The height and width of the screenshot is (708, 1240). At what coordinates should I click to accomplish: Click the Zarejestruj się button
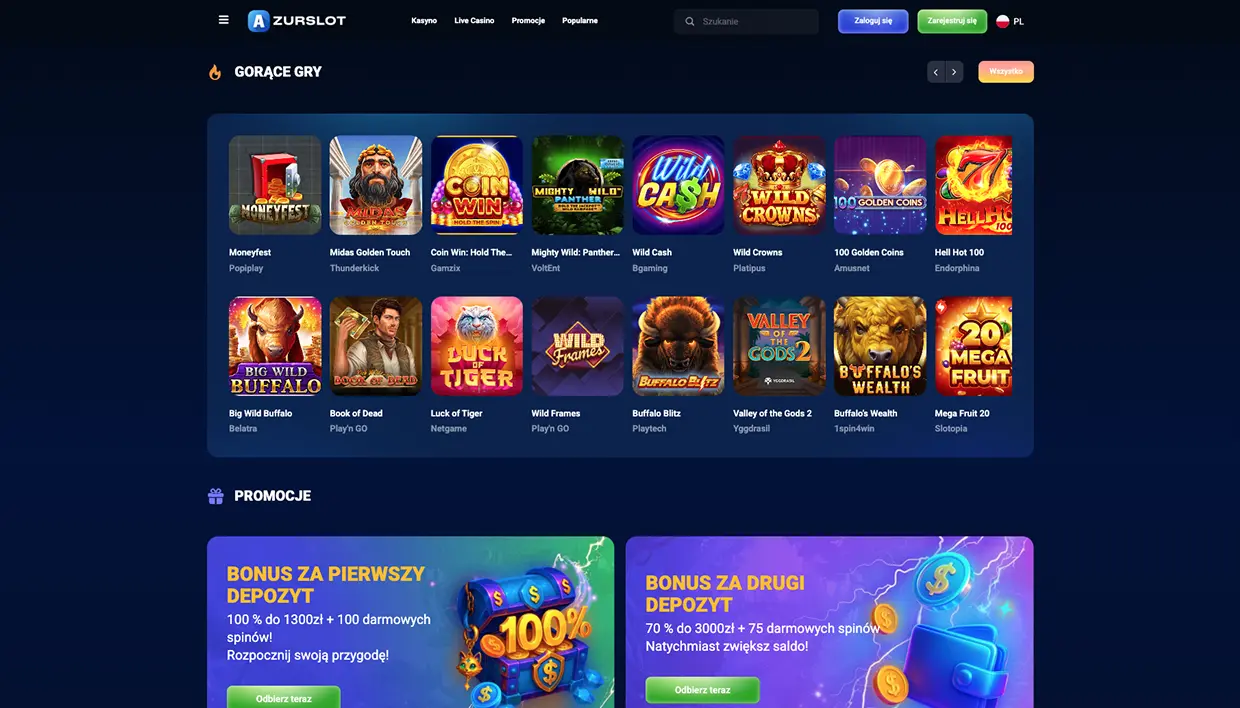click(952, 21)
